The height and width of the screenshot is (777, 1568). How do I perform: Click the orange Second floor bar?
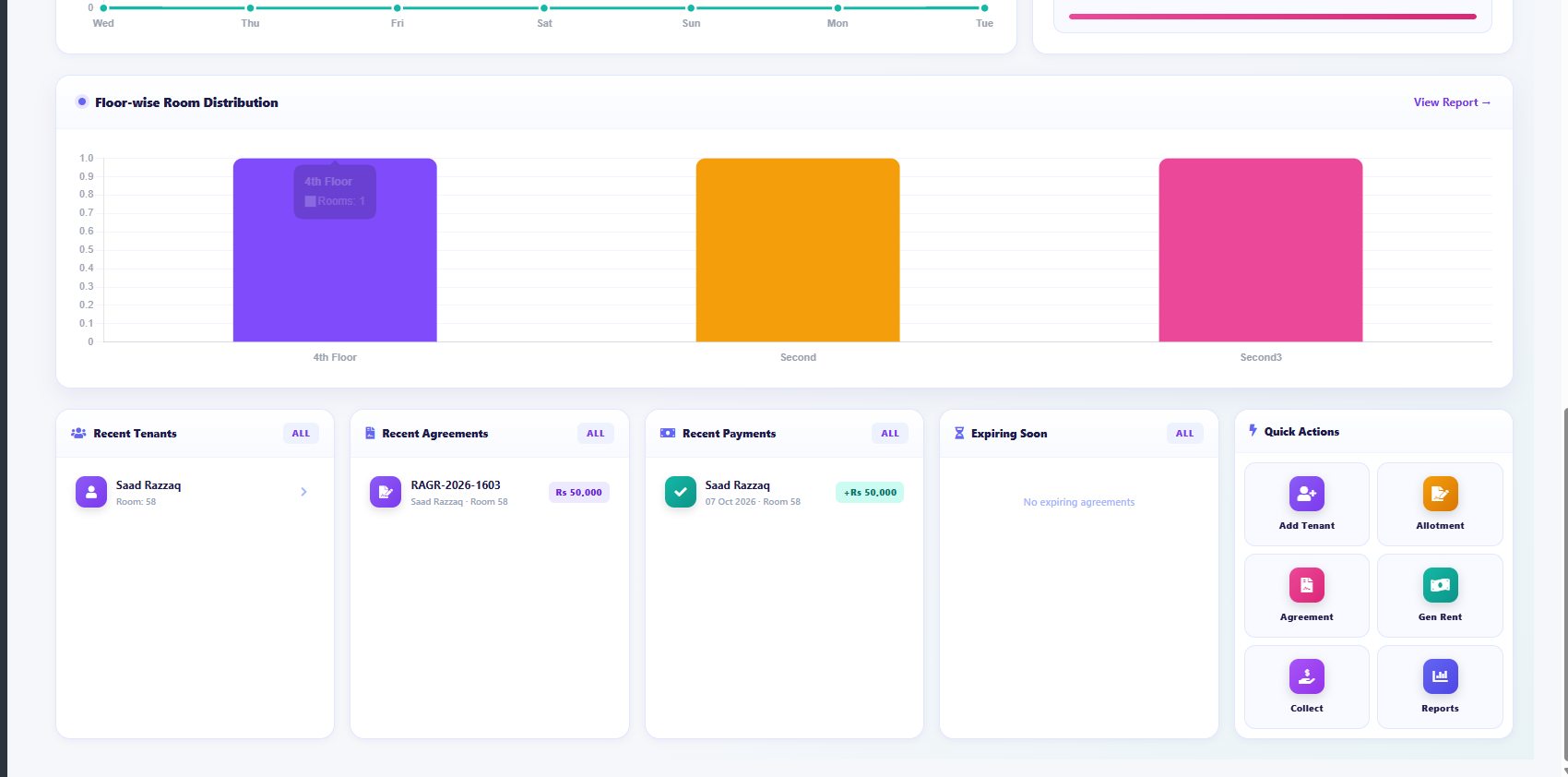point(798,250)
